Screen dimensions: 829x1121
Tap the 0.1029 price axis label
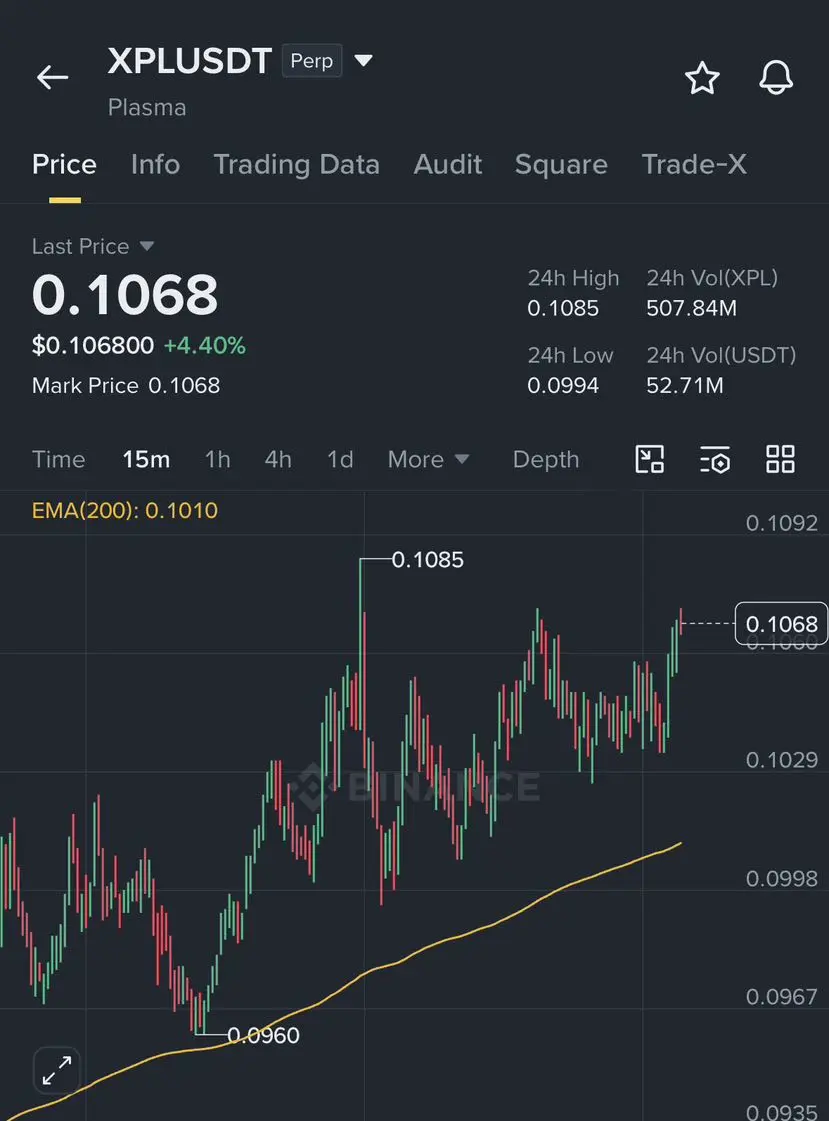pyautogui.click(x=782, y=759)
